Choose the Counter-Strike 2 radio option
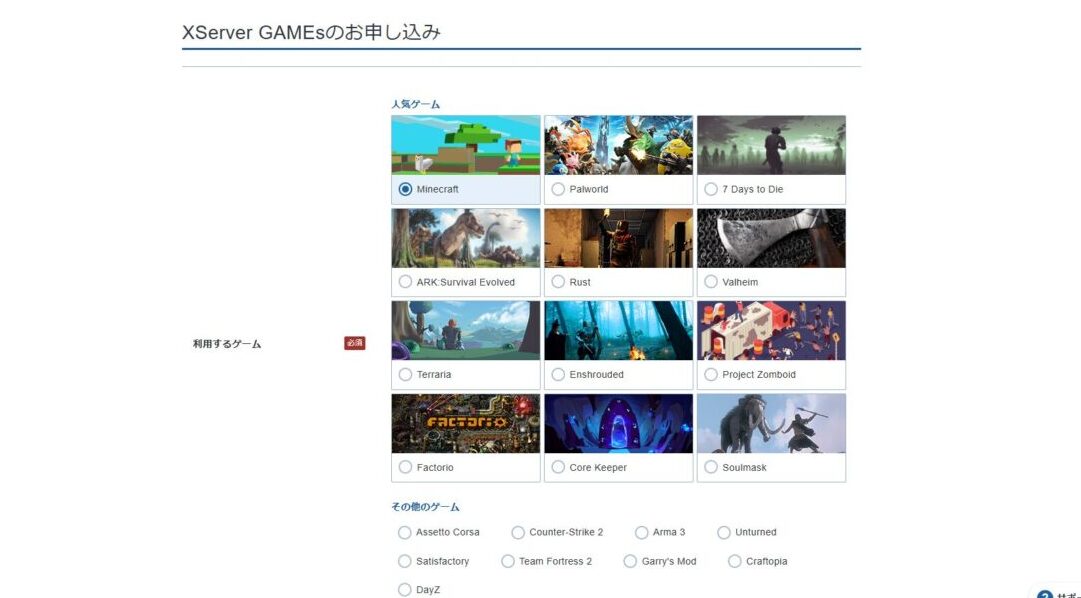1081x598 pixels. (x=518, y=532)
